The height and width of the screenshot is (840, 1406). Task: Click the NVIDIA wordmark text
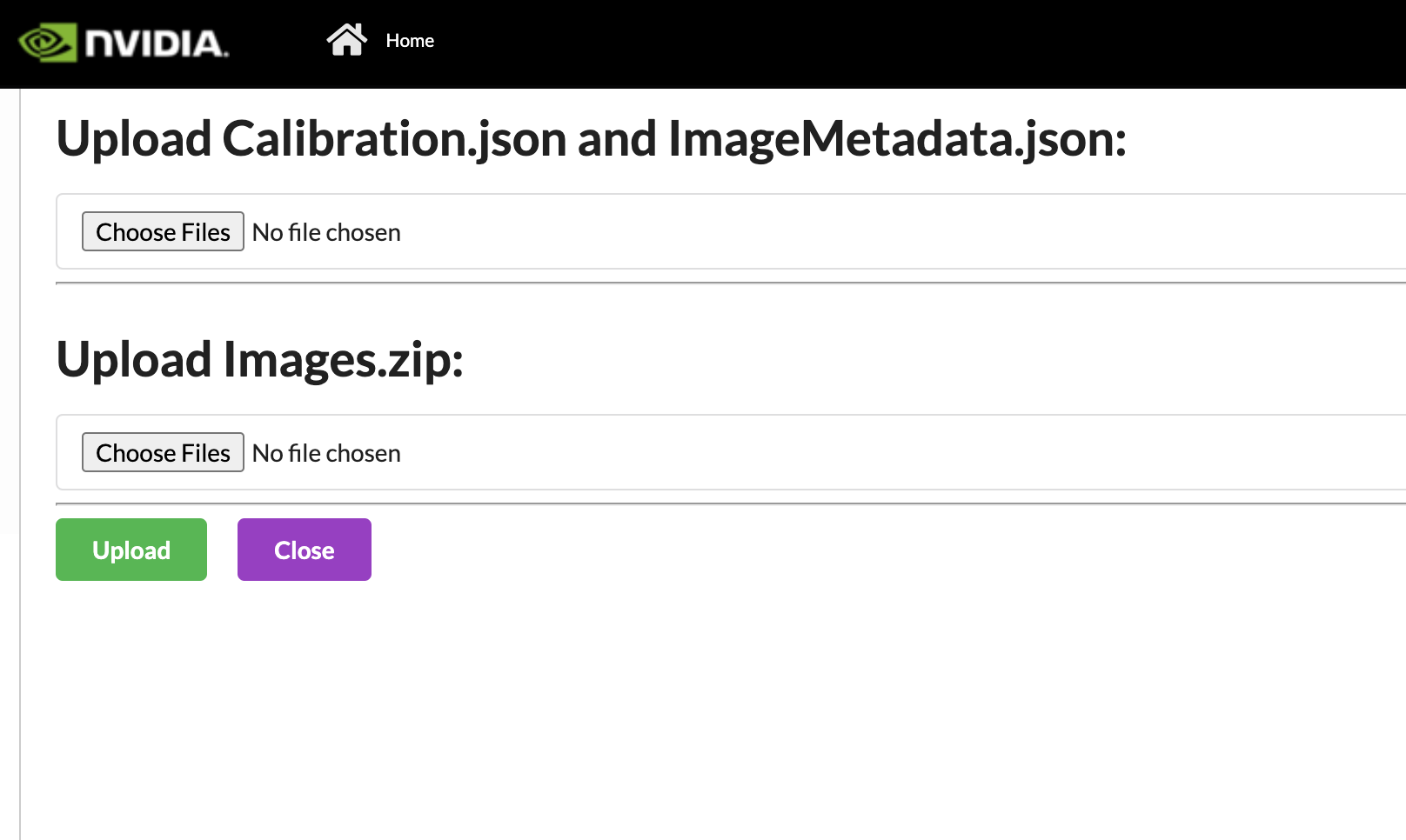(x=157, y=43)
